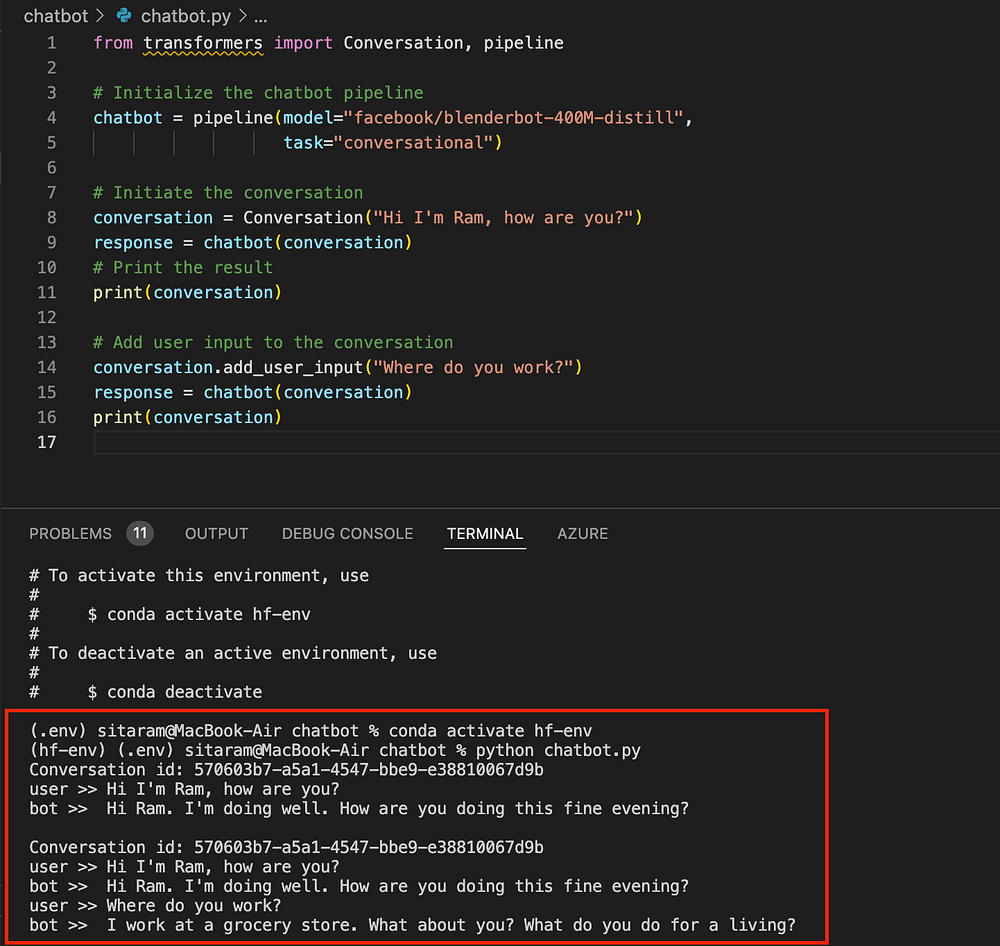Click the Python file icon in breadcrumb

[x=124, y=15]
